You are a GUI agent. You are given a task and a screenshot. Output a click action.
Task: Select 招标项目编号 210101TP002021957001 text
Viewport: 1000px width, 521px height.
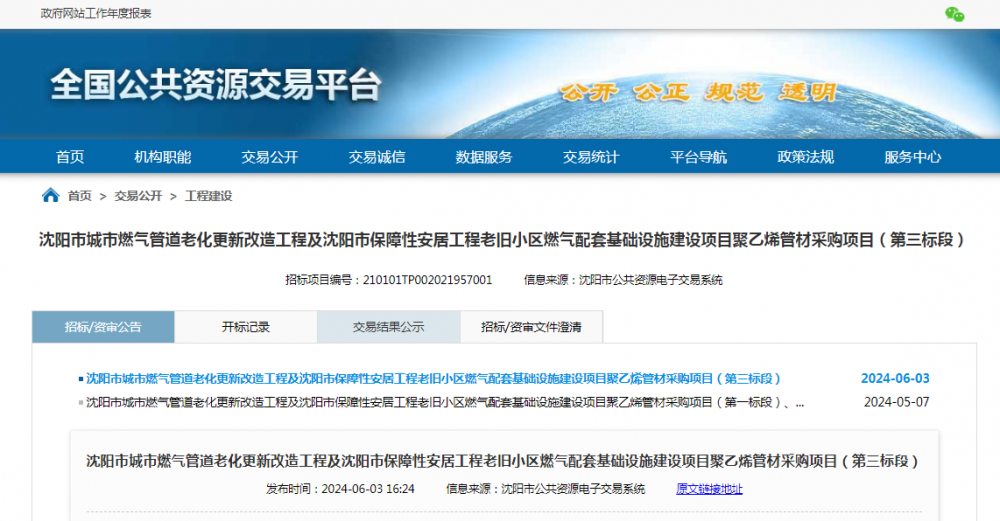tap(388, 279)
